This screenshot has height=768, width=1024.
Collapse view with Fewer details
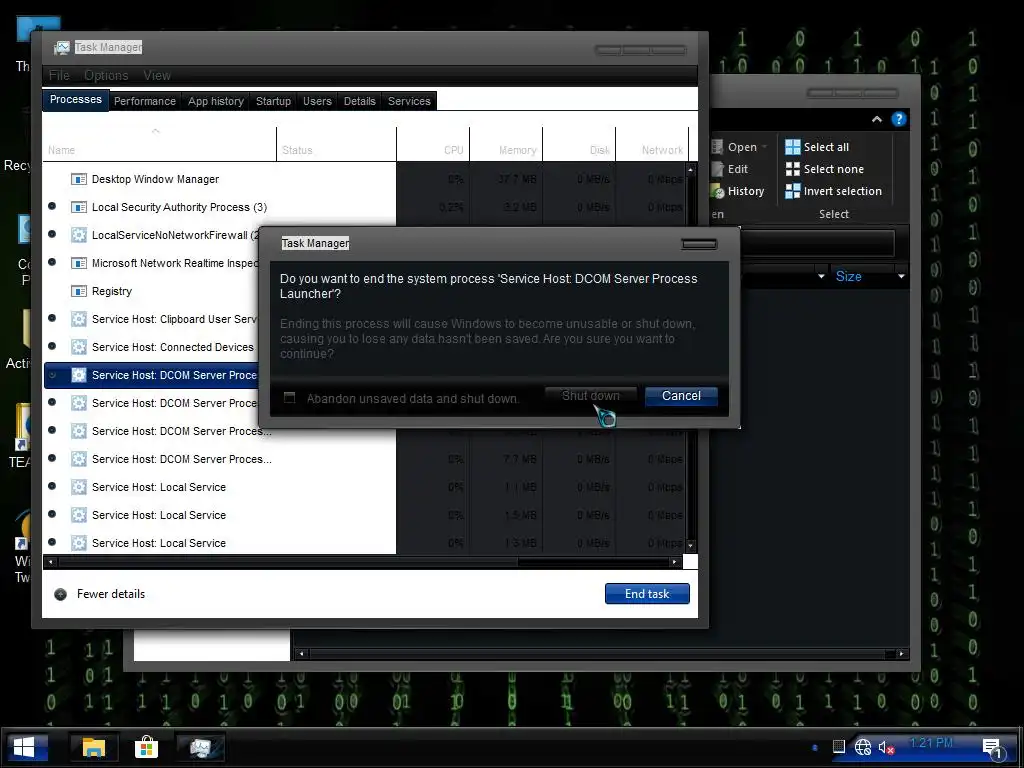(x=99, y=594)
